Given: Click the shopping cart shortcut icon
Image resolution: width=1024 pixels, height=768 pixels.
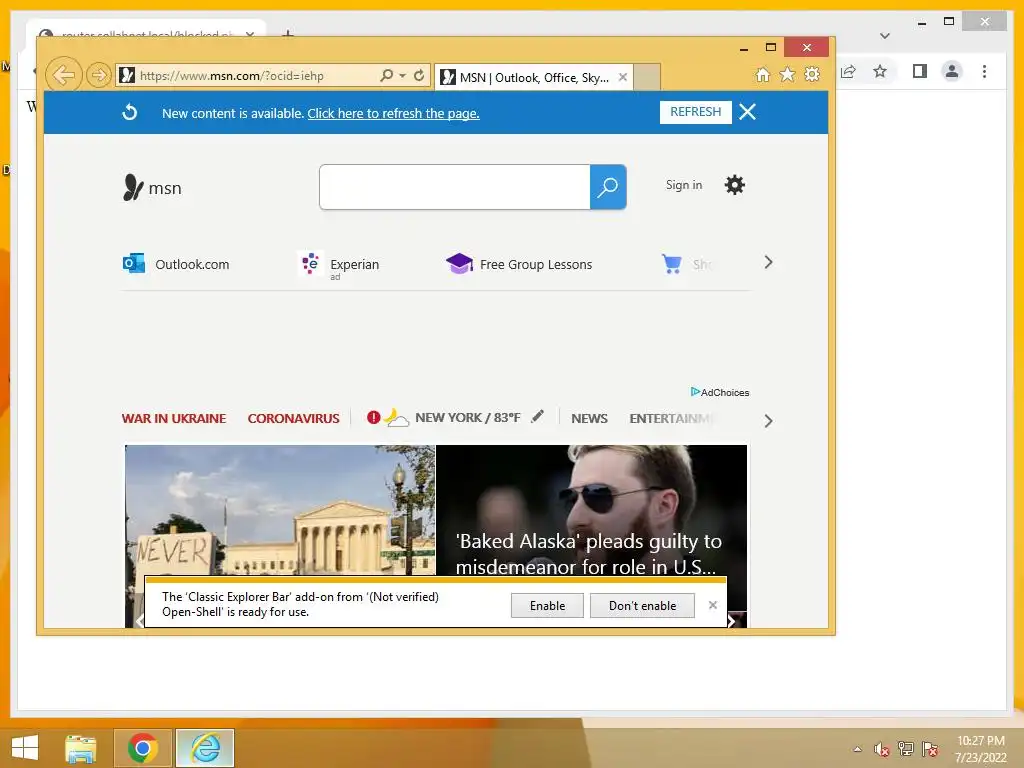Looking at the screenshot, I should pos(671,264).
